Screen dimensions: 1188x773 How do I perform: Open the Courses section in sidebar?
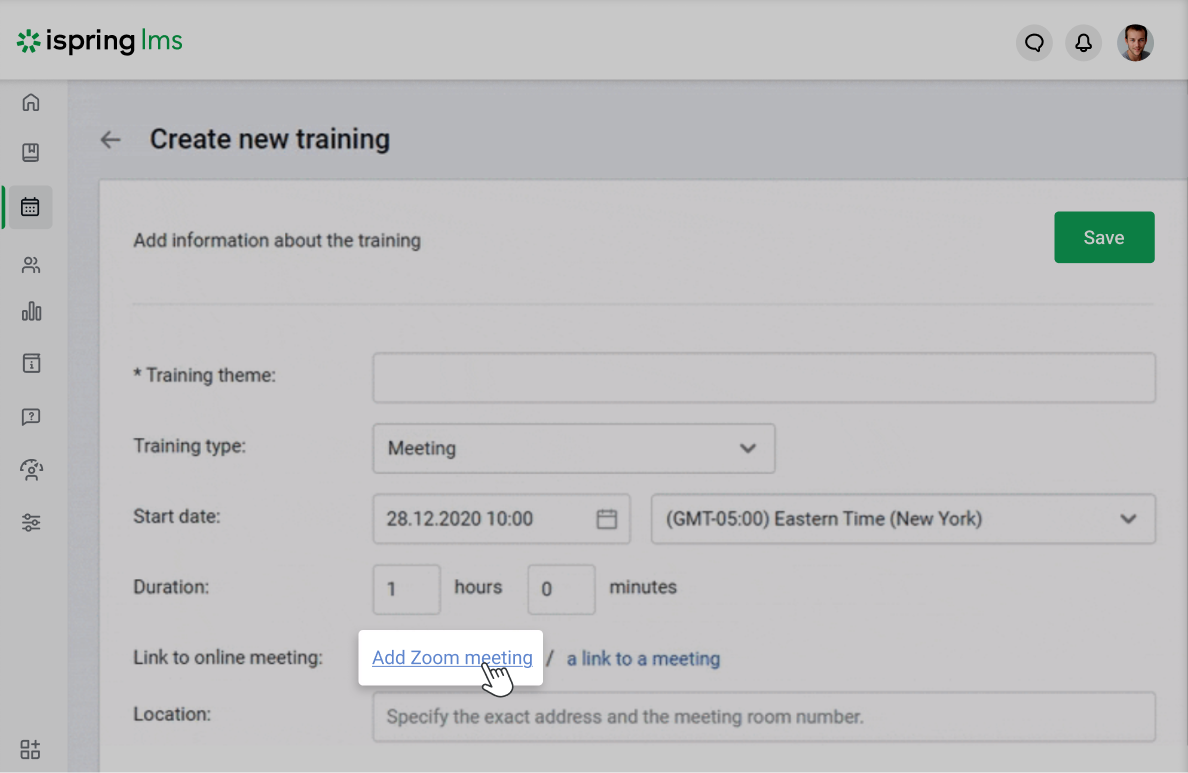click(31, 152)
